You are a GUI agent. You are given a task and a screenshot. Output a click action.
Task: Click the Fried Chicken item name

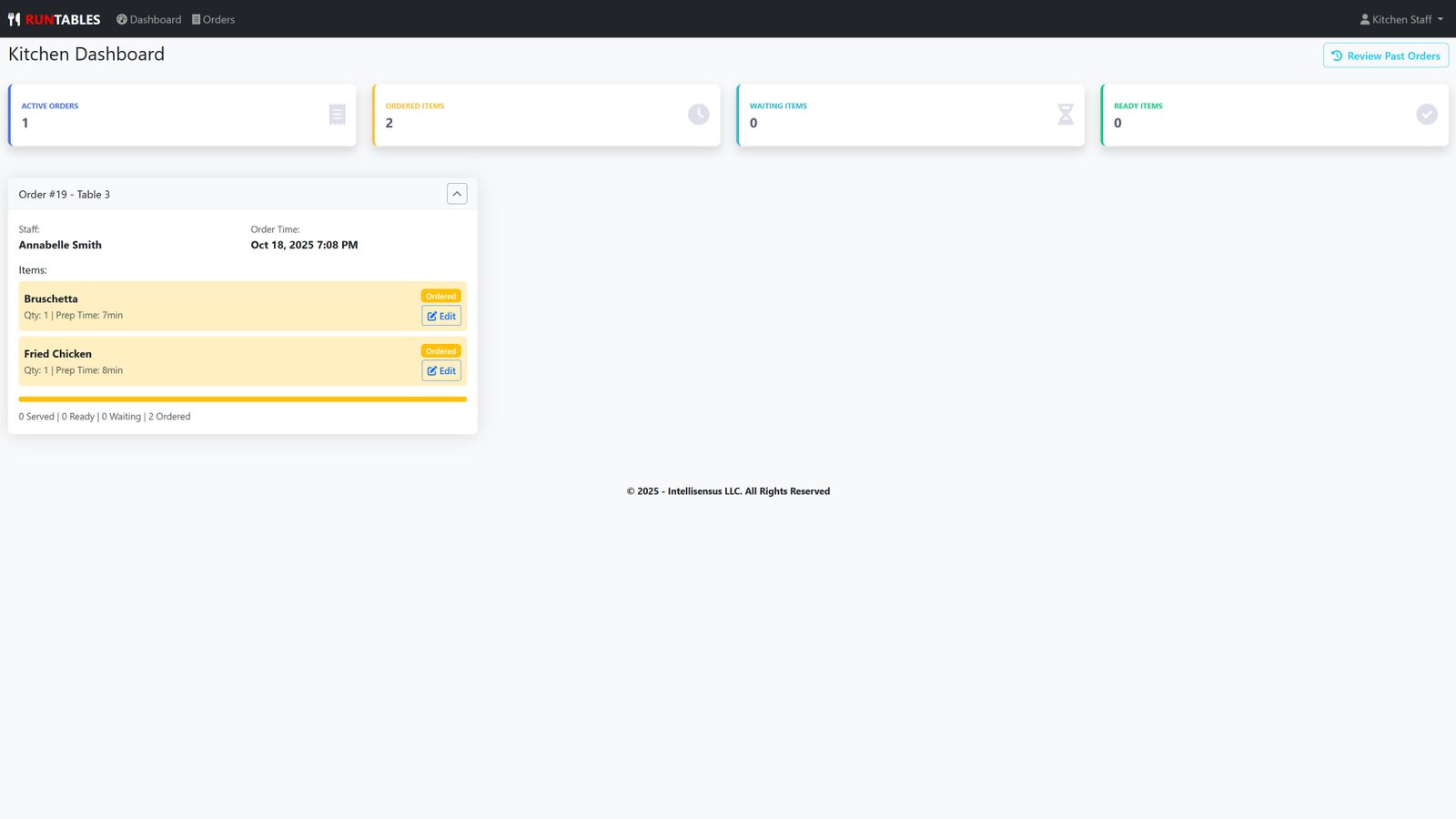click(58, 353)
